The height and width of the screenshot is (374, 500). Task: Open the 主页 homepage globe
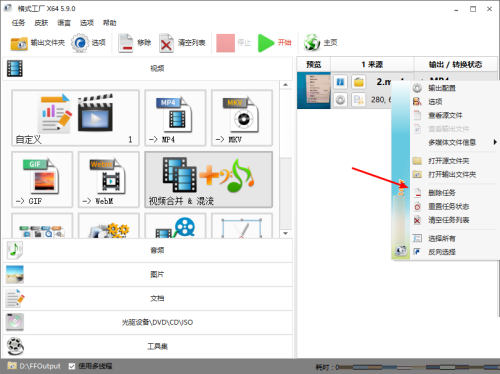click(320, 43)
